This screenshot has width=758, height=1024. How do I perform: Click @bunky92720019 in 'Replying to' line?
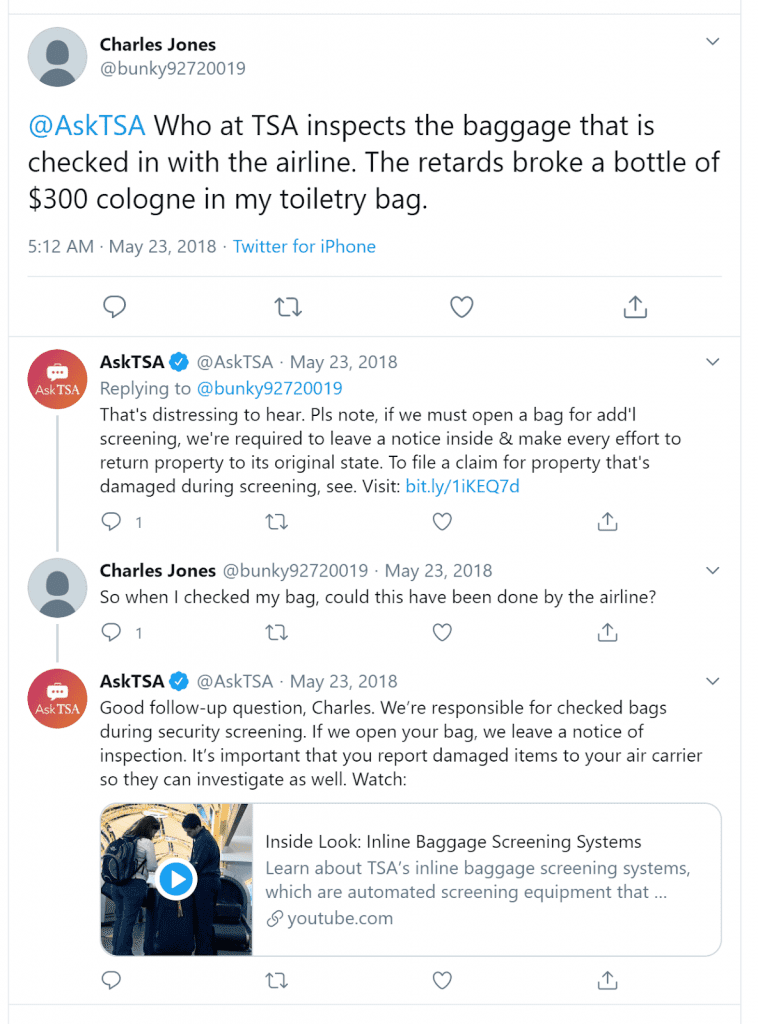pyautogui.click(x=269, y=388)
